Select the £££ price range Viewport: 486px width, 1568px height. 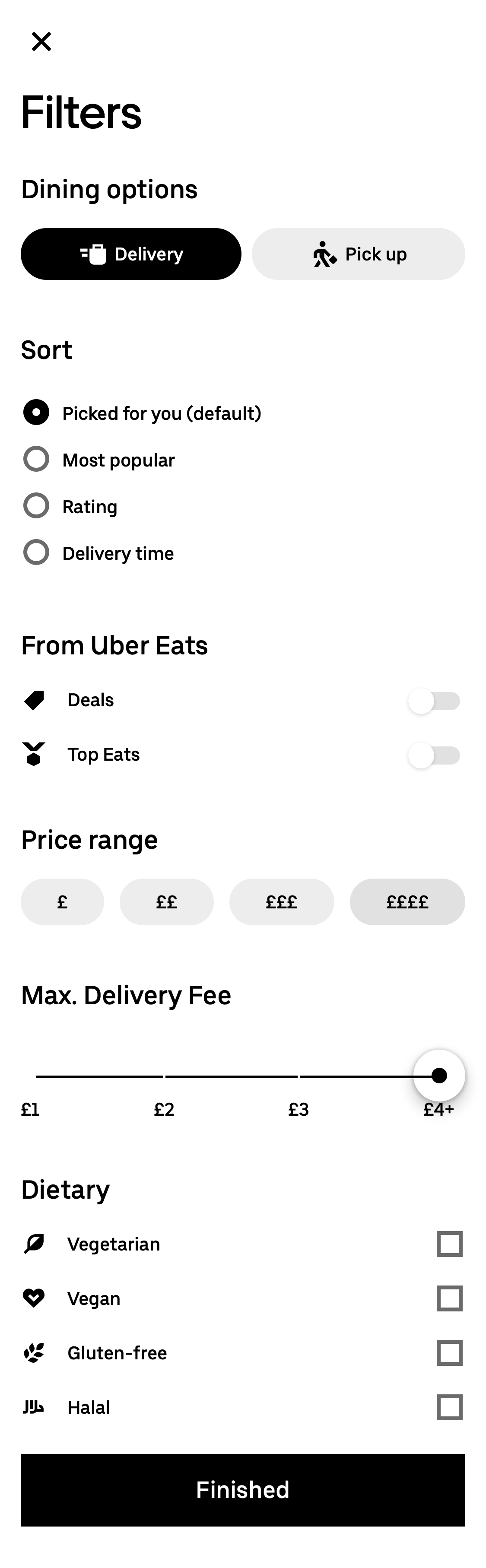[281, 902]
